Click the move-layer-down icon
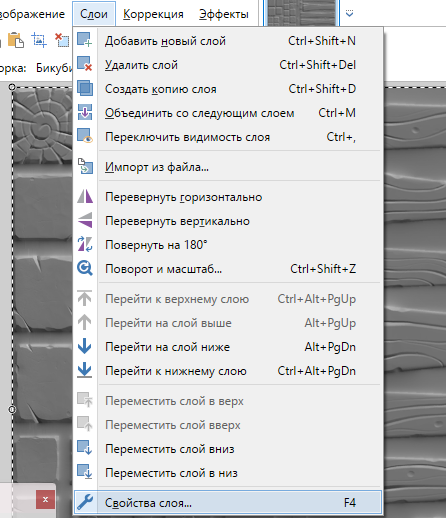 pyautogui.click(x=85, y=448)
